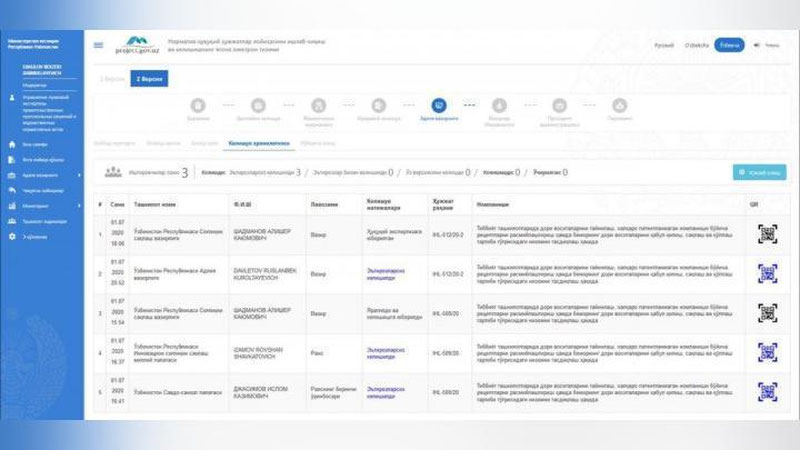Click the first workflow step circle icon
Viewport: 800px width, 450px height.
[x=198, y=106]
